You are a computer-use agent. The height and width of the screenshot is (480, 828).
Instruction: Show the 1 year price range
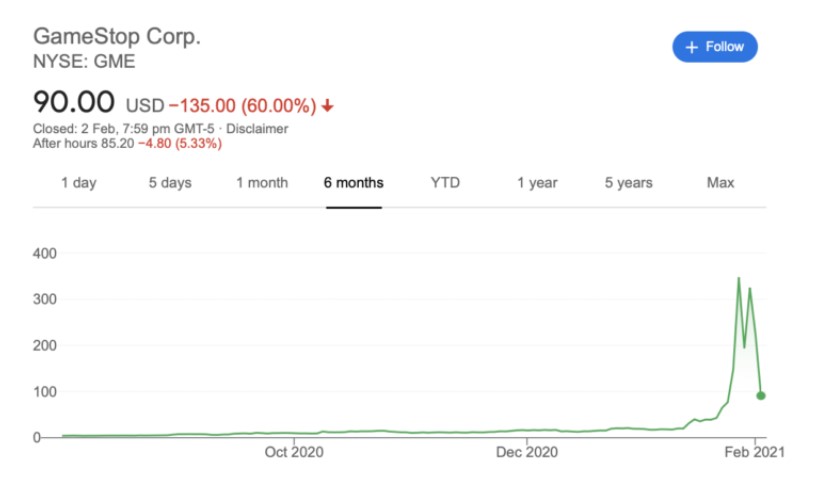tap(537, 183)
